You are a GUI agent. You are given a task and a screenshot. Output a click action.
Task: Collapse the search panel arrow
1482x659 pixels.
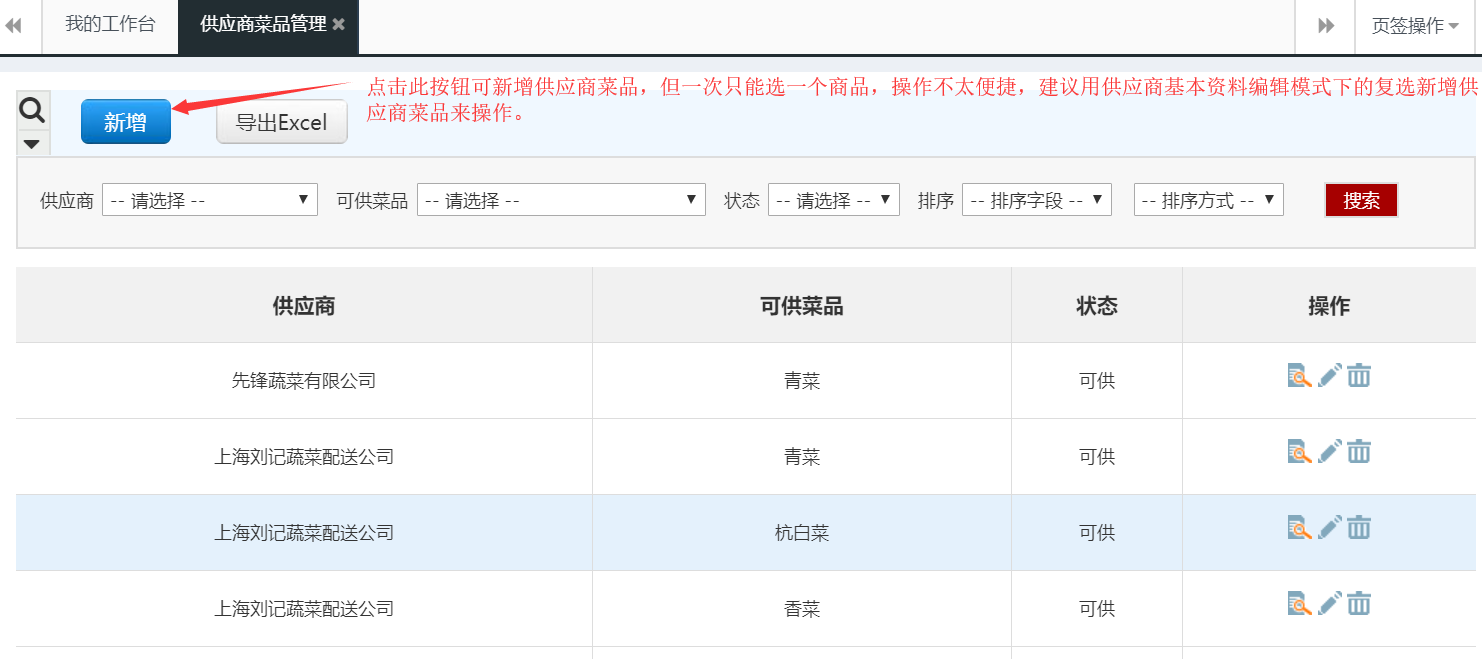[x=32, y=144]
